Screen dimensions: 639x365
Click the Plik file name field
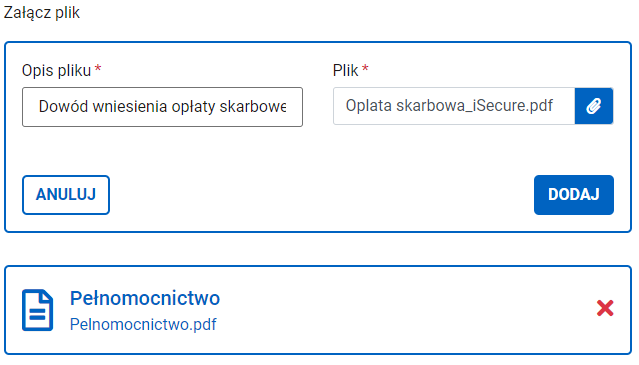[x=454, y=106]
